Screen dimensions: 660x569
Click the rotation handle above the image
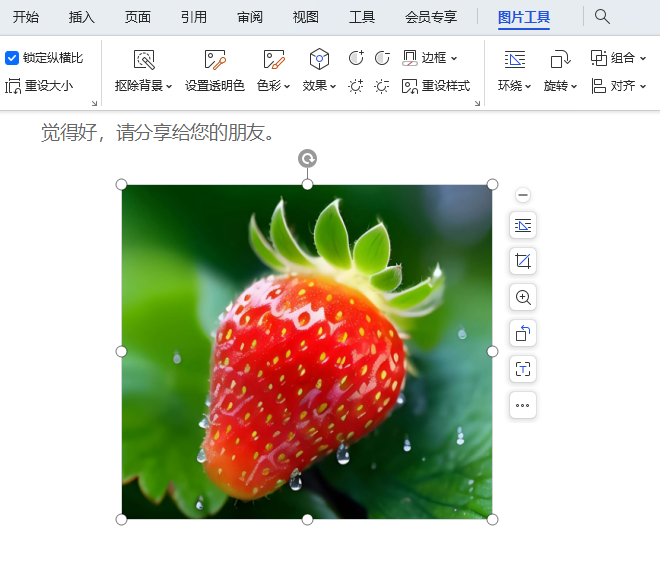307,159
